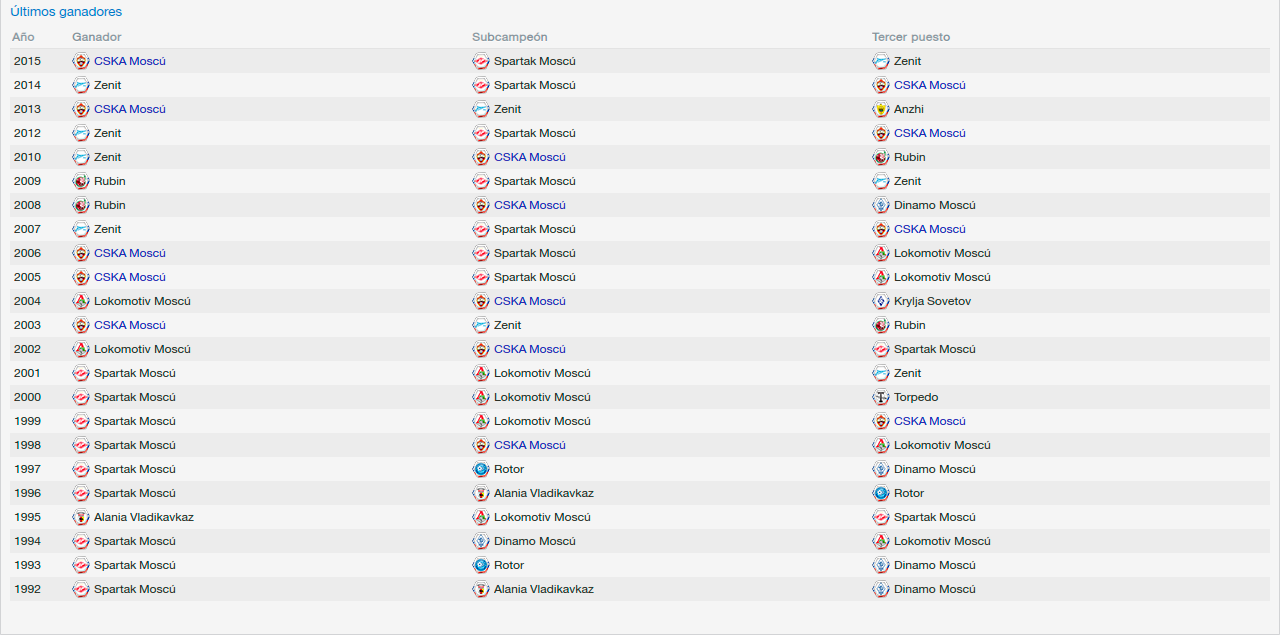The image size is (1280, 635).
Task: Open the CSKA Moscú link in the 1999 third place column
Action: 930,421
